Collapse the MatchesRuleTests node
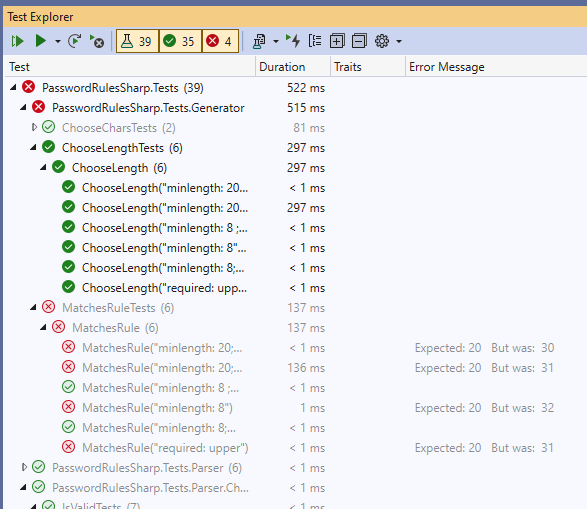Viewport: 587px width, 509px height. click(x=33, y=308)
